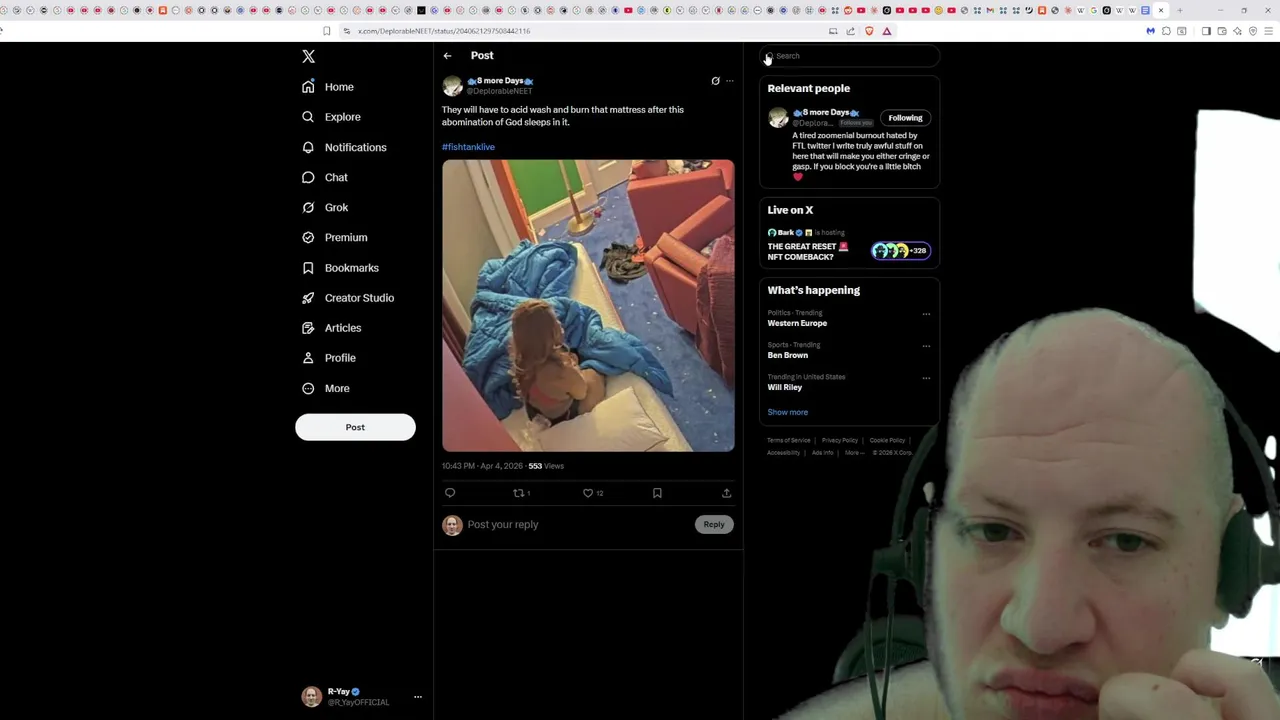
Task: Click the post author's avatar at top
Action: pos(452,86)
